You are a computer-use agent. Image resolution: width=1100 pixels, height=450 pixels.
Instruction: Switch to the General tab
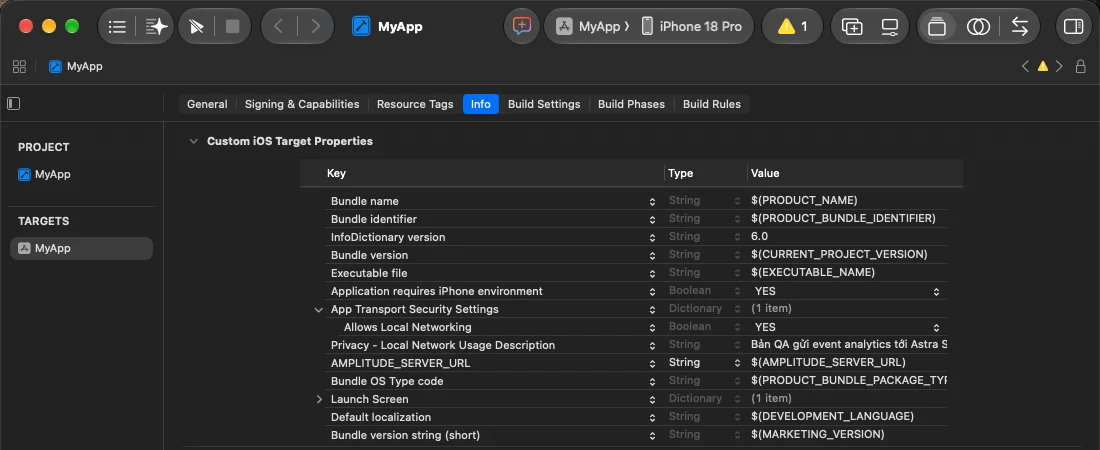(x=207, y=104)
